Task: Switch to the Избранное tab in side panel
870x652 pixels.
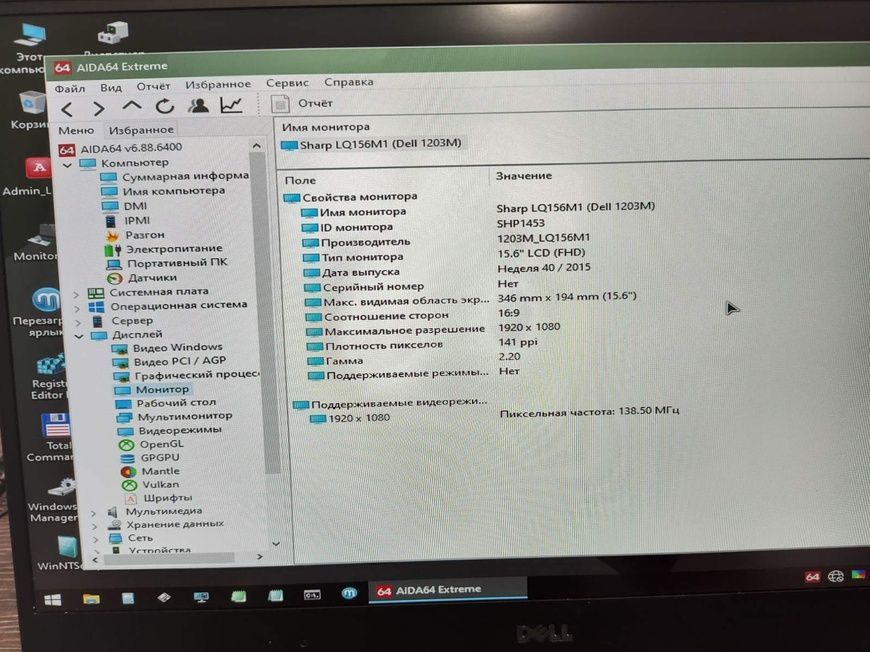Action: point(141,130)
